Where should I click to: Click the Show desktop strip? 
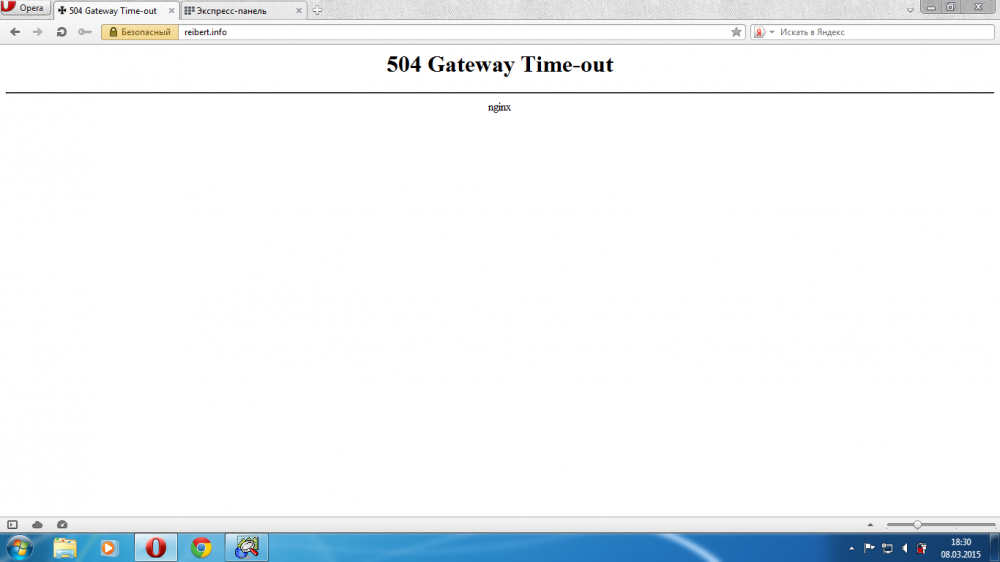(x=995, y=548)
